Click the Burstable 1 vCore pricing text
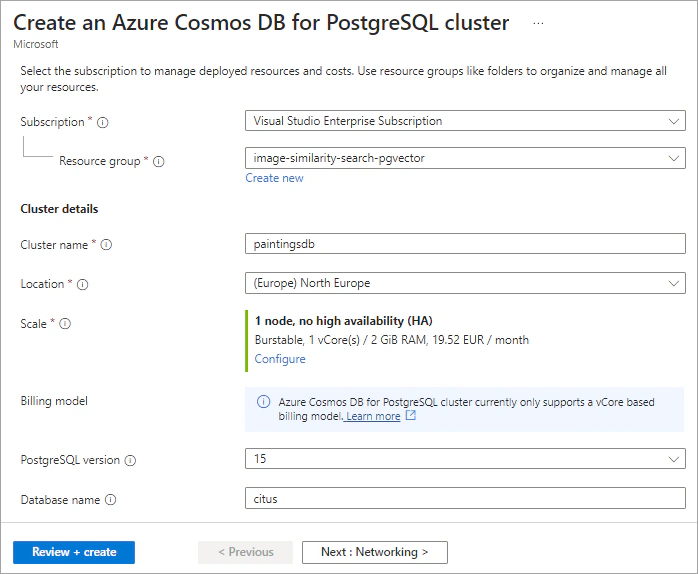Screen dimensions: 698x574 [x=392, y=340]
